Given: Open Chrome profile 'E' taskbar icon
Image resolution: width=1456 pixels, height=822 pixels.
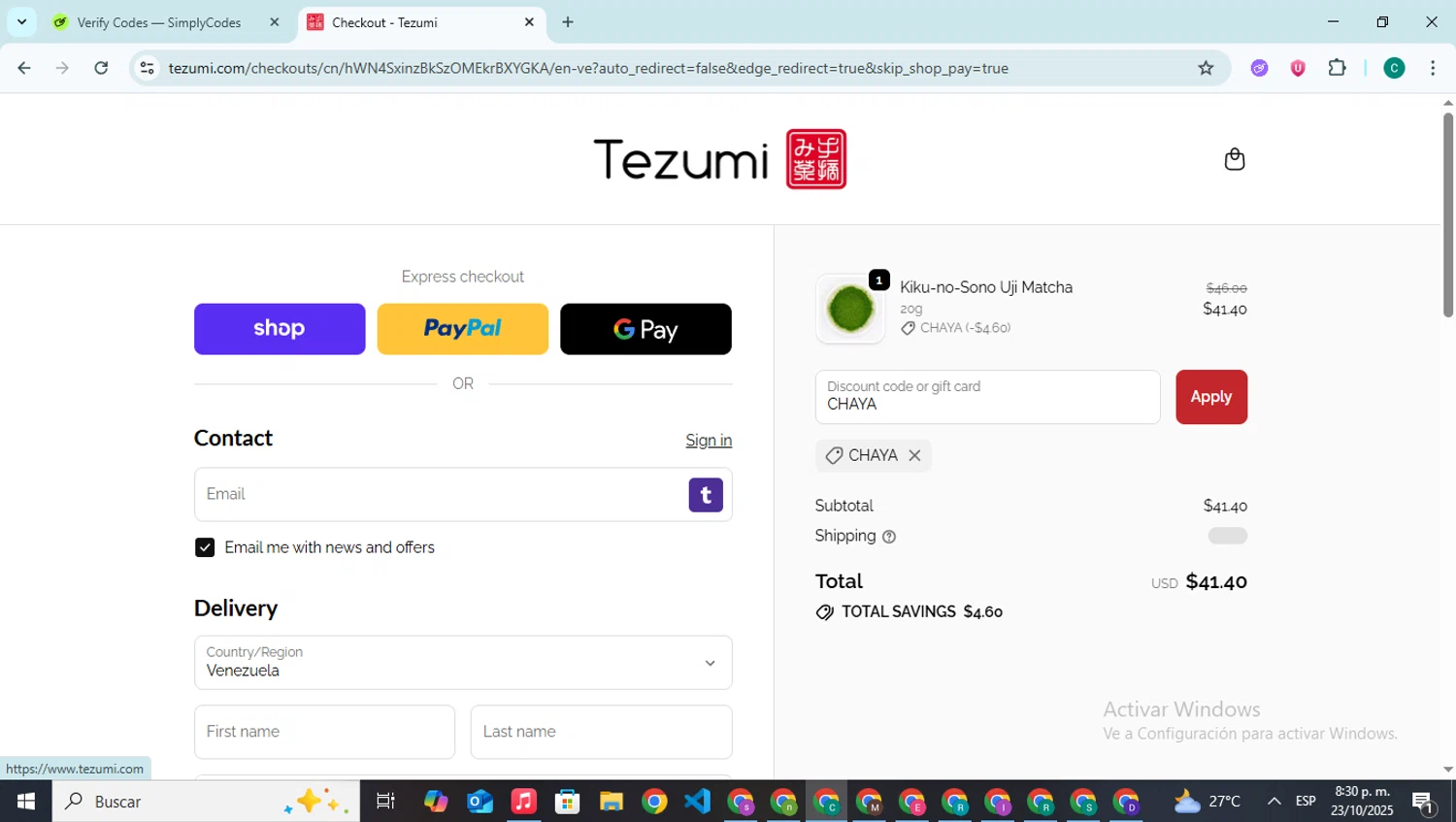Looking at the screenshot, I should 911,802.
